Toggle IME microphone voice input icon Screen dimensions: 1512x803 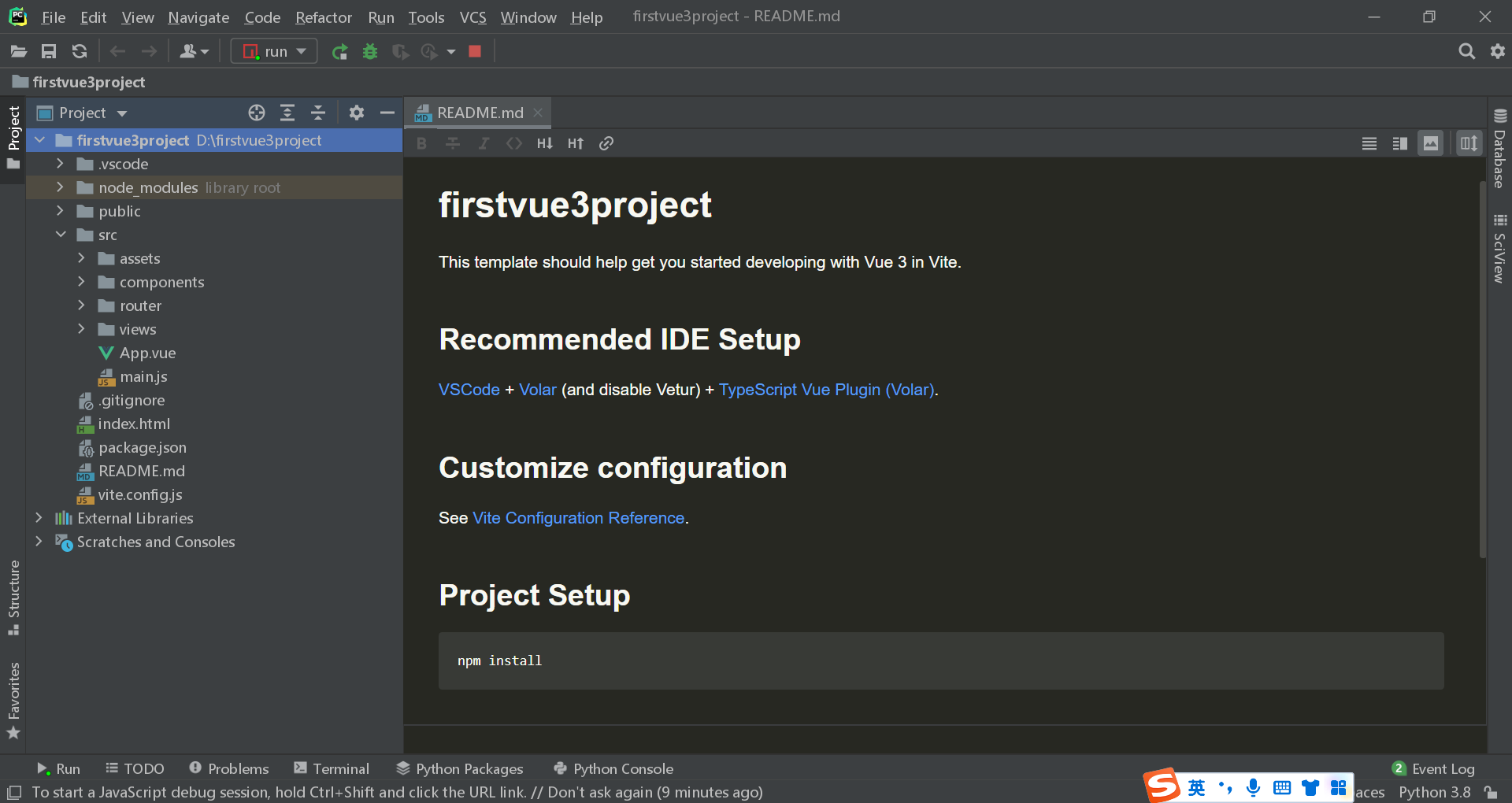point(1253,787)
